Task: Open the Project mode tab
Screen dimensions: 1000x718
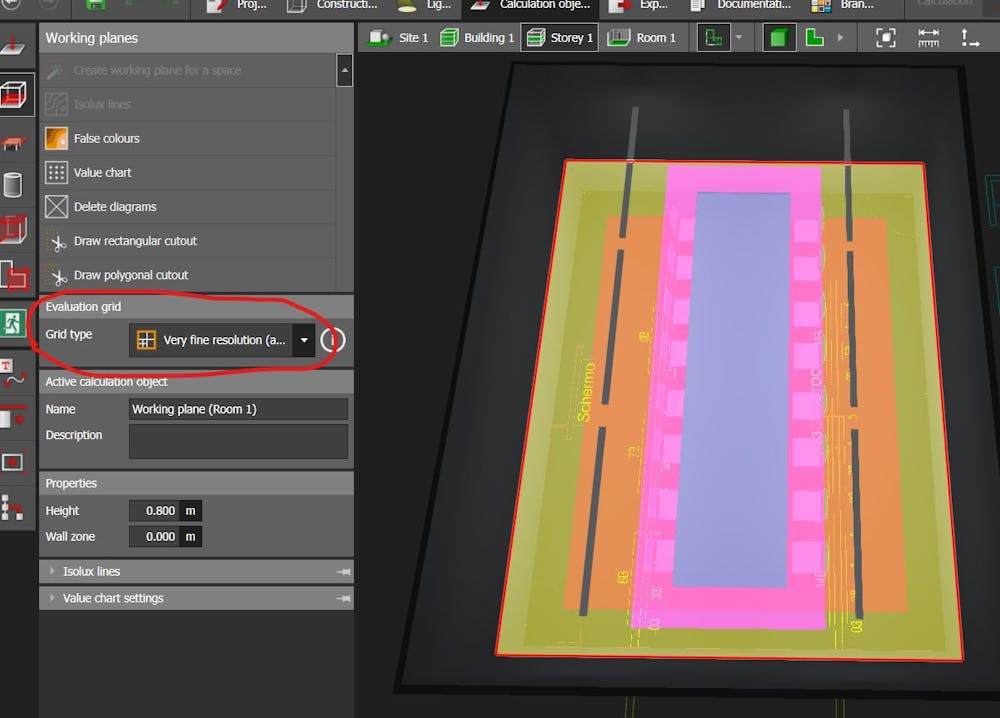Action: 237,5
